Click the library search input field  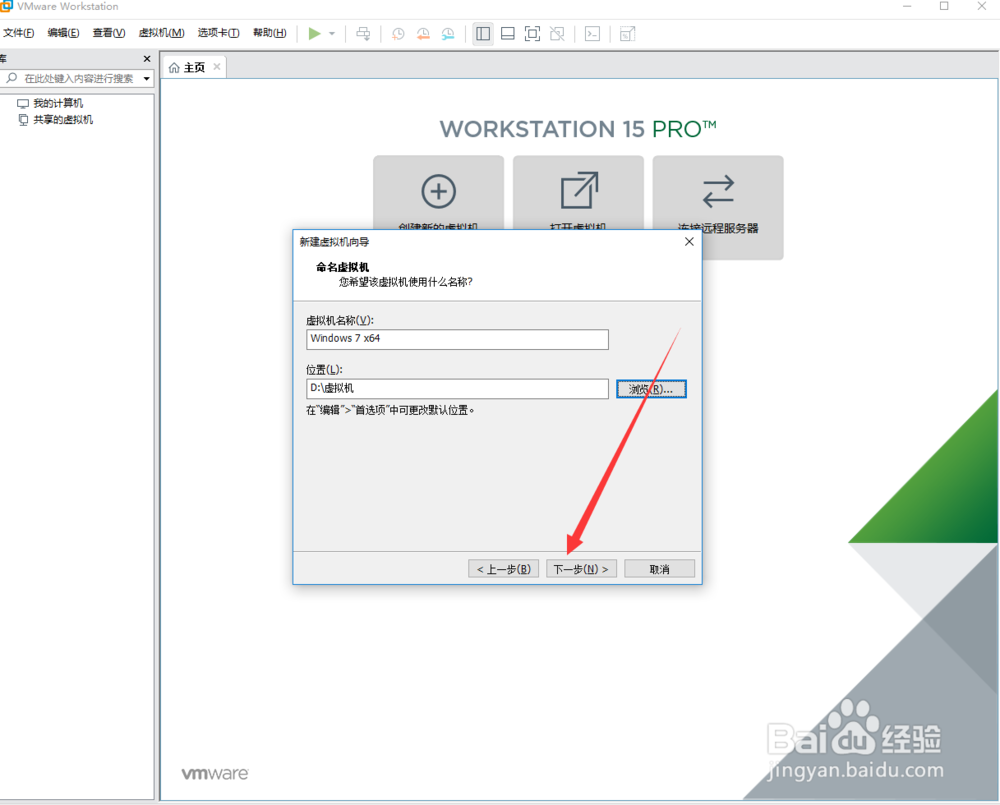pos(78,78)
